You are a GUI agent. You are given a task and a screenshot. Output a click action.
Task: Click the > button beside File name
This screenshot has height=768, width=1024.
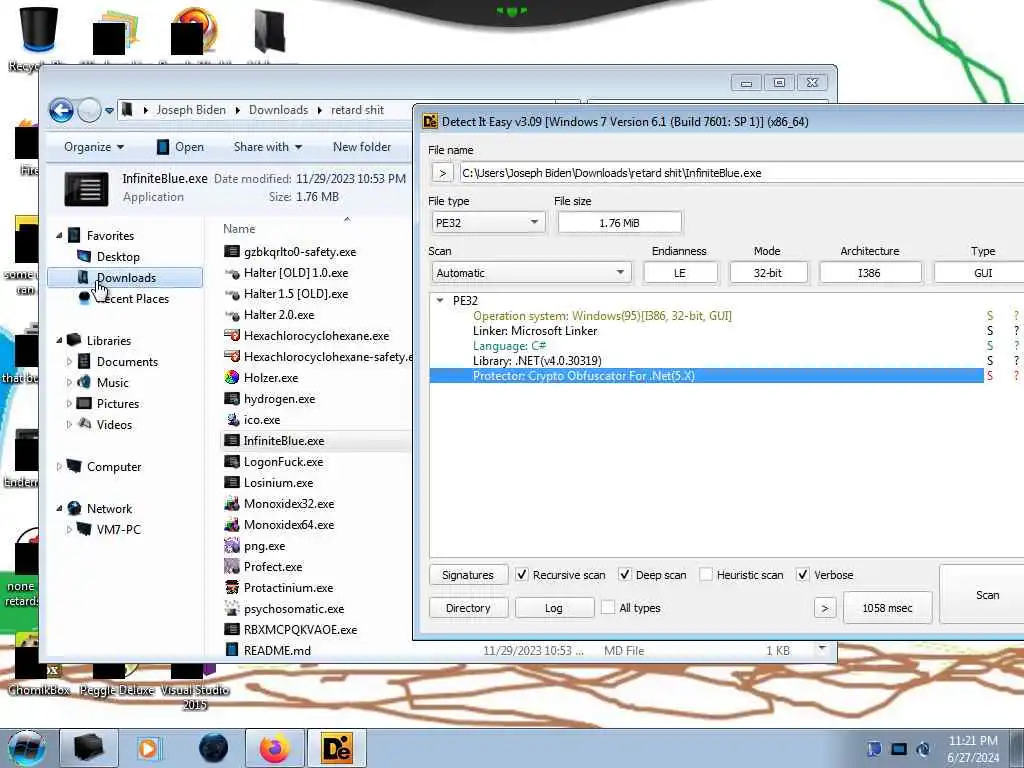pos(443,173)
